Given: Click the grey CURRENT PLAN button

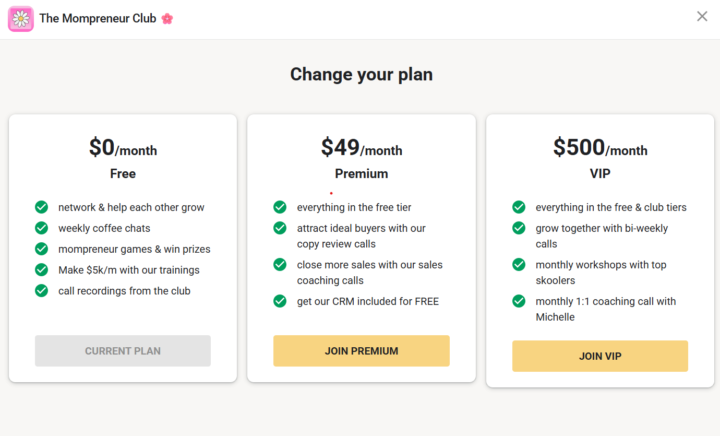Looking at the screenshot, I should [123, 351].
